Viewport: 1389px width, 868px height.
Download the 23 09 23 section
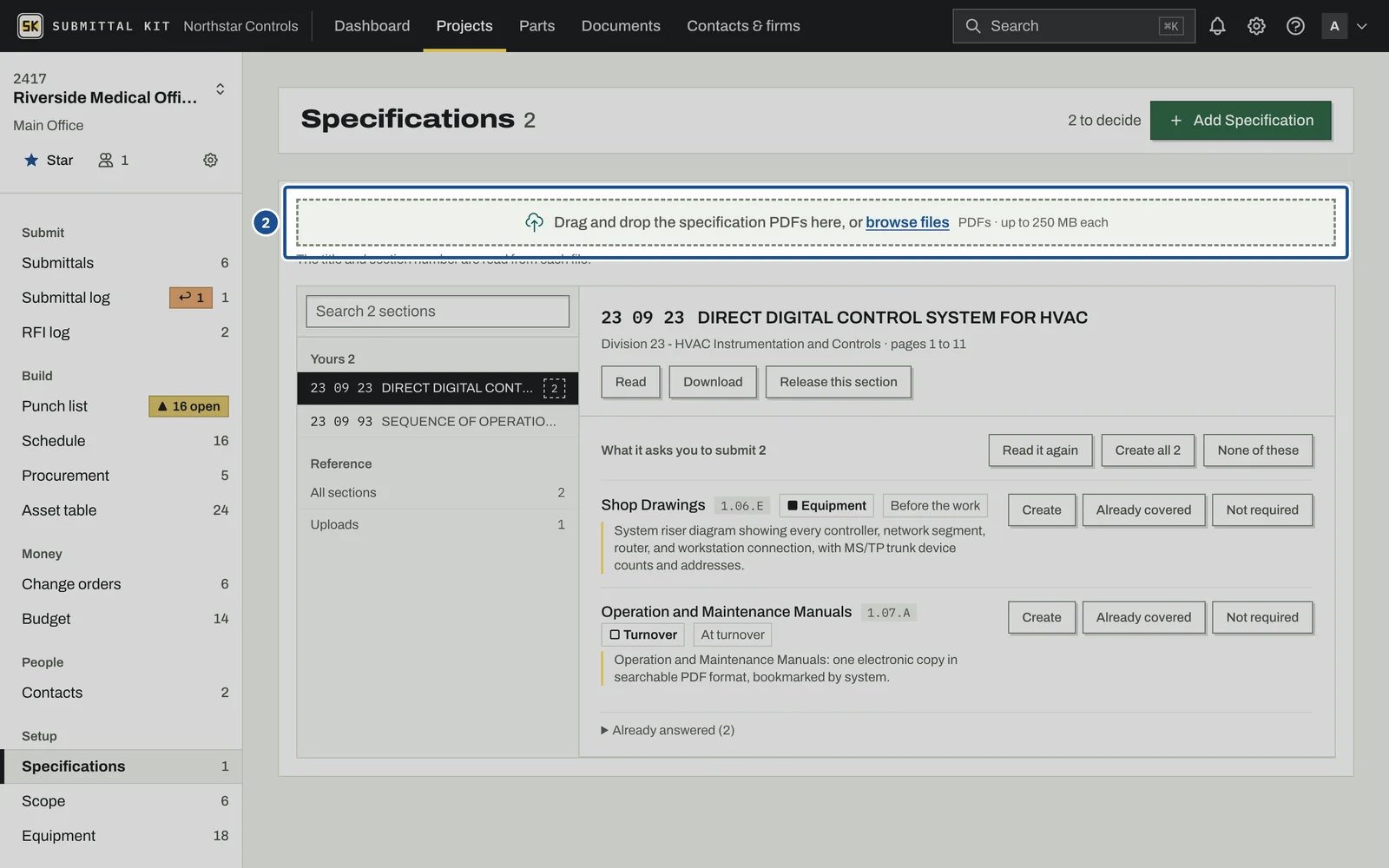[x=713, y=382]
